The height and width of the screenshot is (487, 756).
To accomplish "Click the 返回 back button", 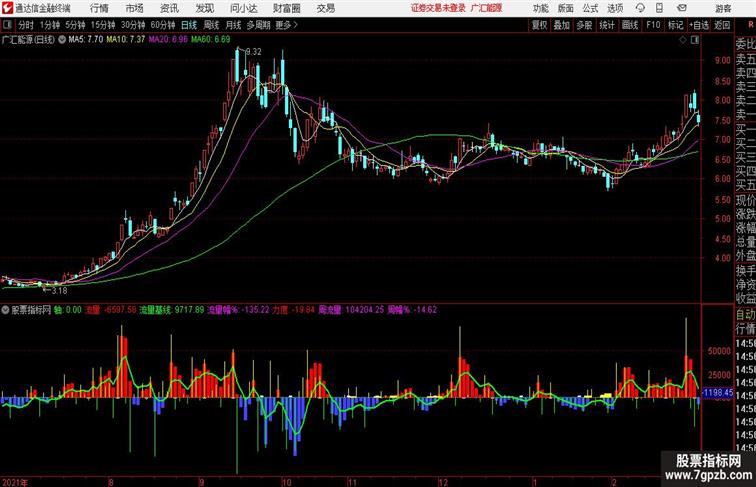I will coord(722,25).
